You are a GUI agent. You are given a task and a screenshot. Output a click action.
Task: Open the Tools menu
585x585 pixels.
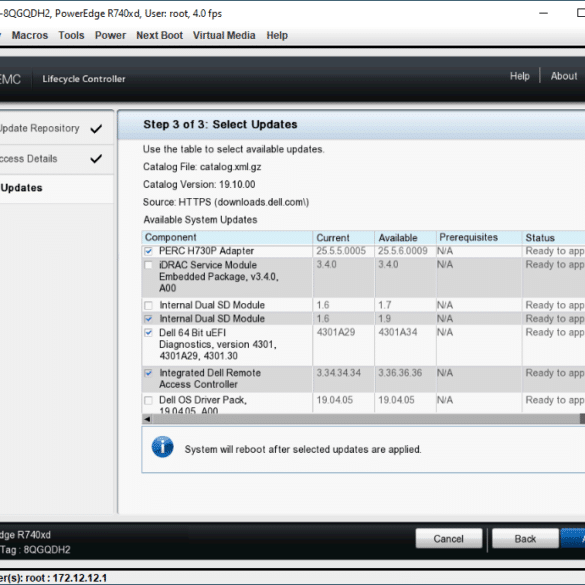(71, 35)
